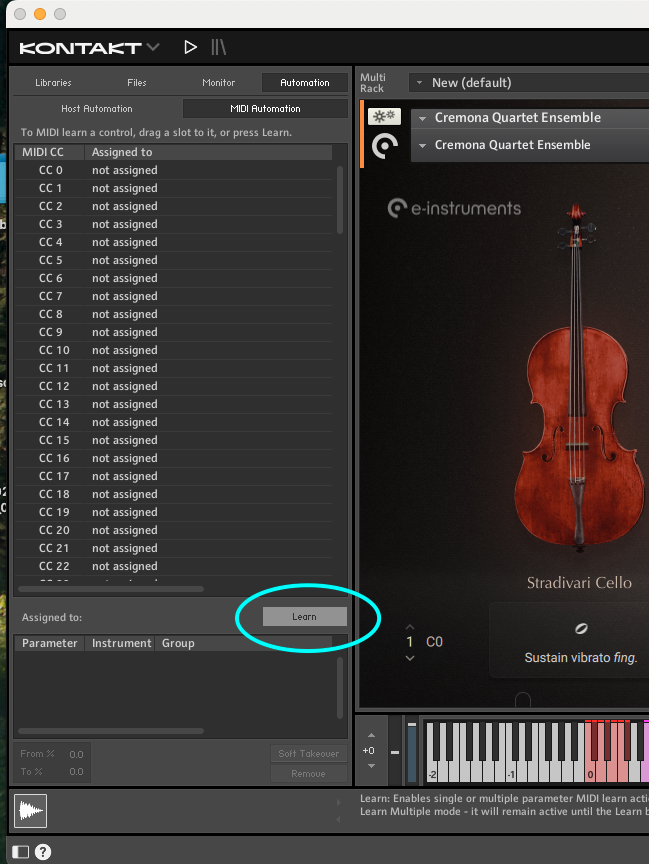Image resolution: width=649 pixels, height=864 pixels.
Task: Click the assignment table horizontal scrollbar
Action: [x=111, y=731]
